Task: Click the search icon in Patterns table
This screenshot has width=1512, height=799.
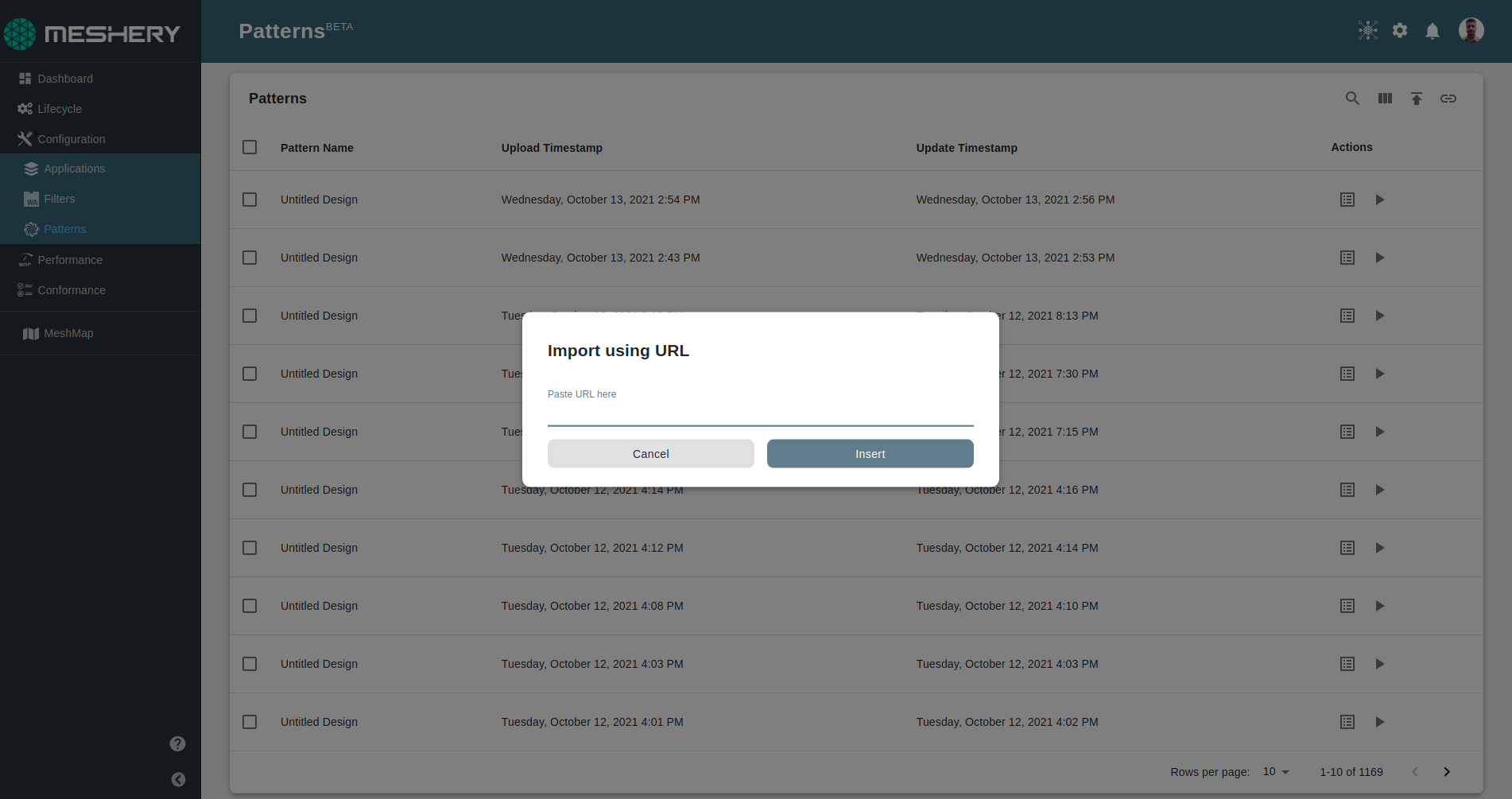Action: click(x=1352, y=99)
